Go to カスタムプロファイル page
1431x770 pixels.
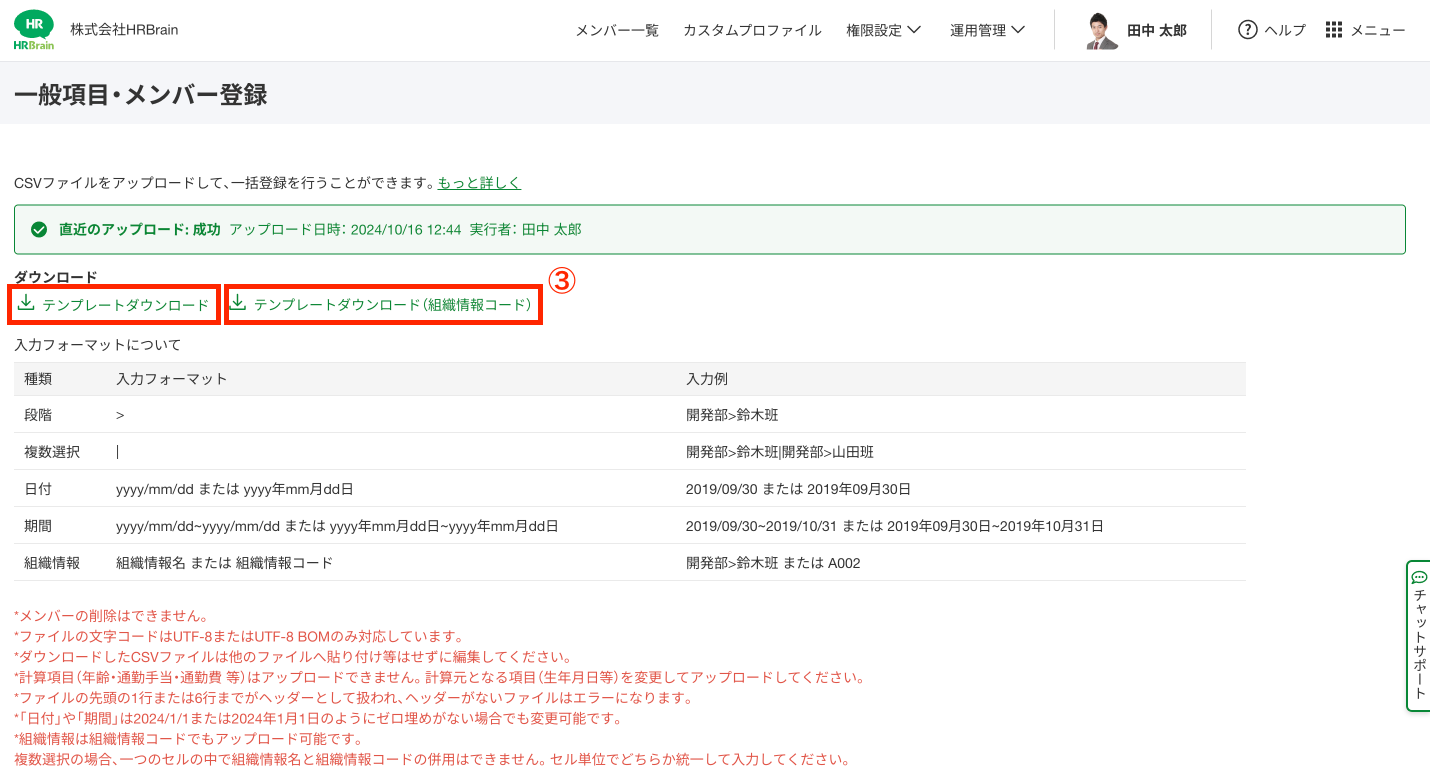coord(752,31)
